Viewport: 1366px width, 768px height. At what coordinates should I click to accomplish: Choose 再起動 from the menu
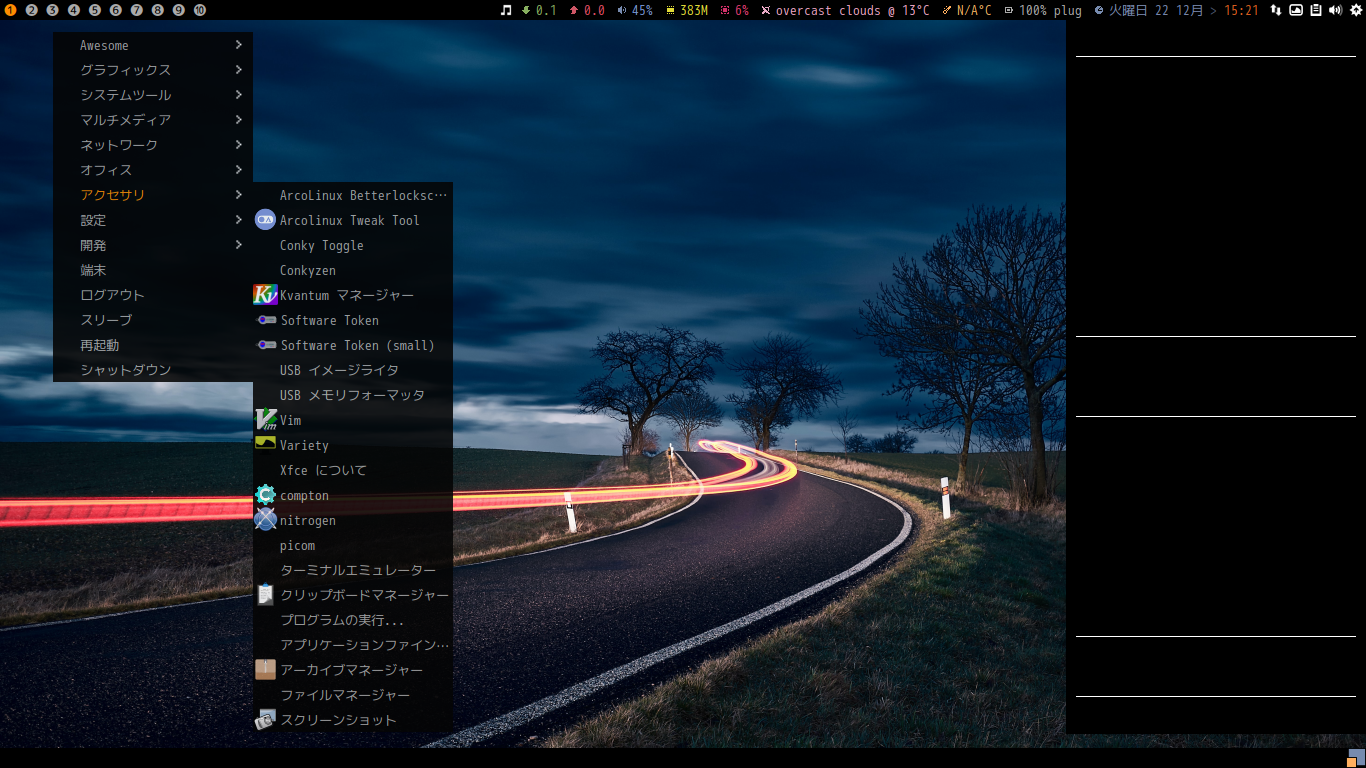point(153,345)
